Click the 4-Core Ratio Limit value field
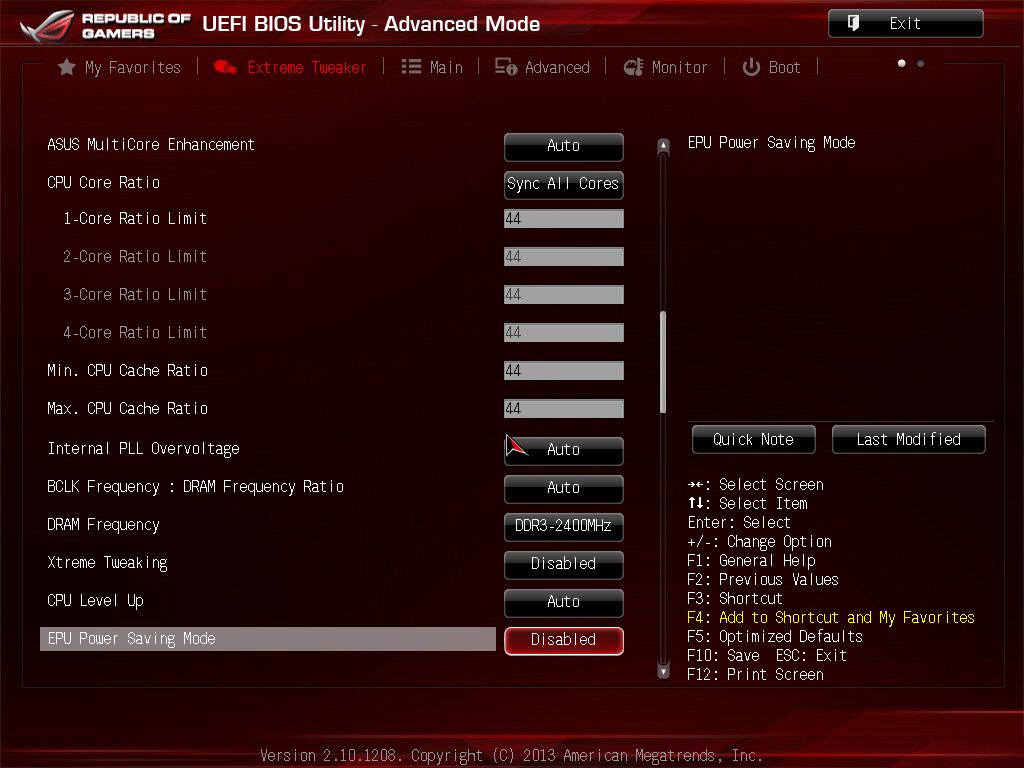This screenshot has width=1024, height=768. tap(564, 332)
